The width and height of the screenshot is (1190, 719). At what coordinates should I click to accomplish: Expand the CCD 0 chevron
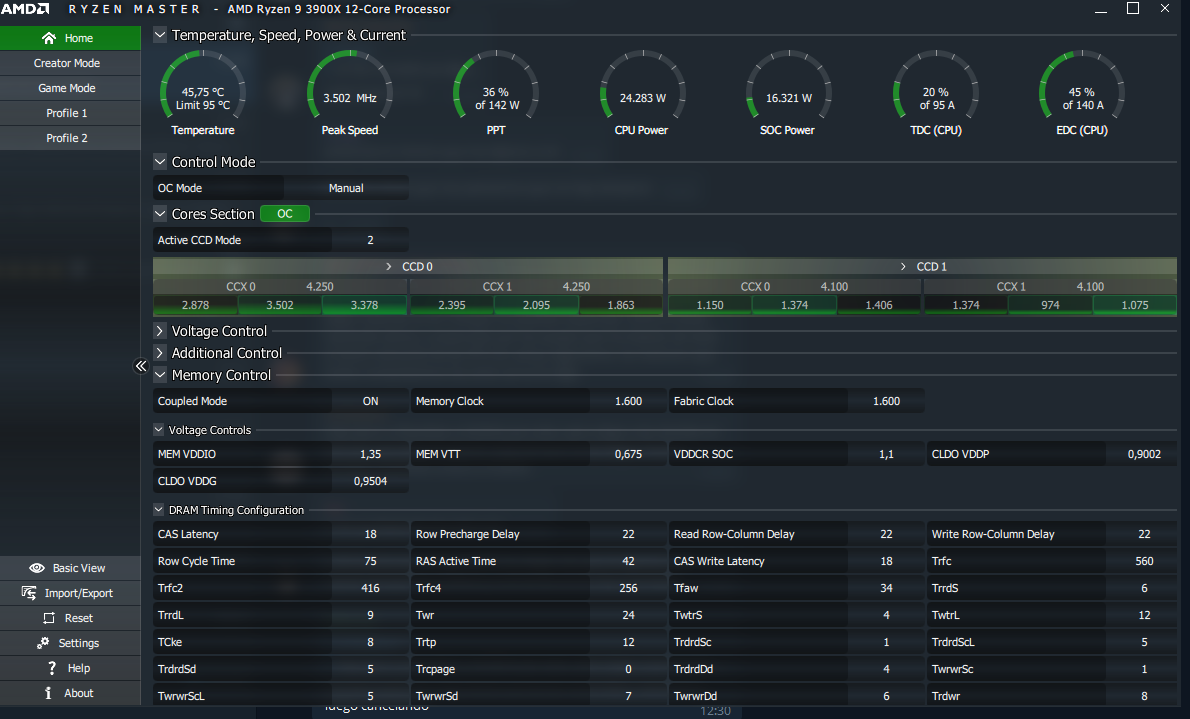click(x=389, y=266)
